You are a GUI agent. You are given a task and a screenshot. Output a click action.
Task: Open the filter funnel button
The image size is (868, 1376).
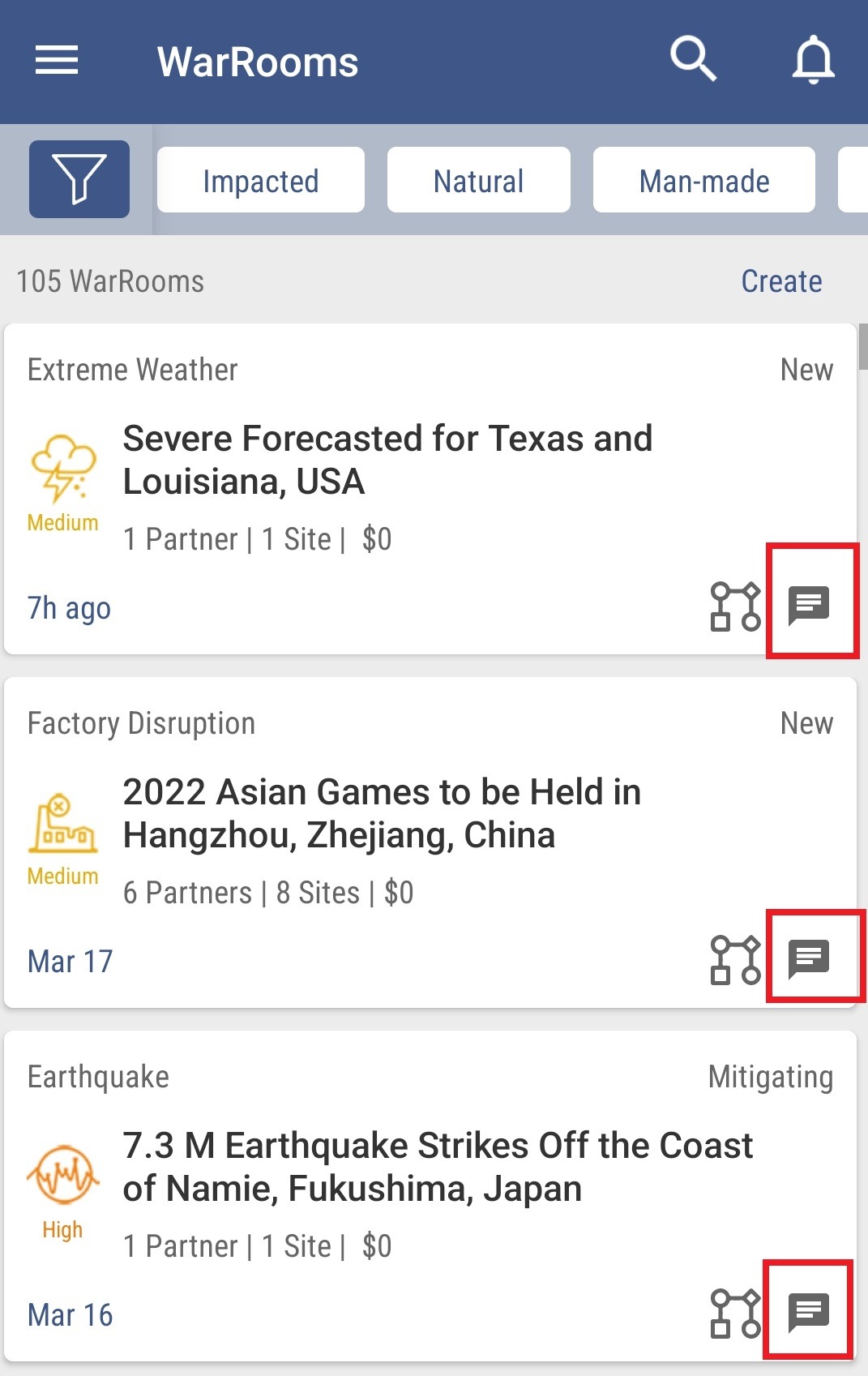click(x=79, y=179)
